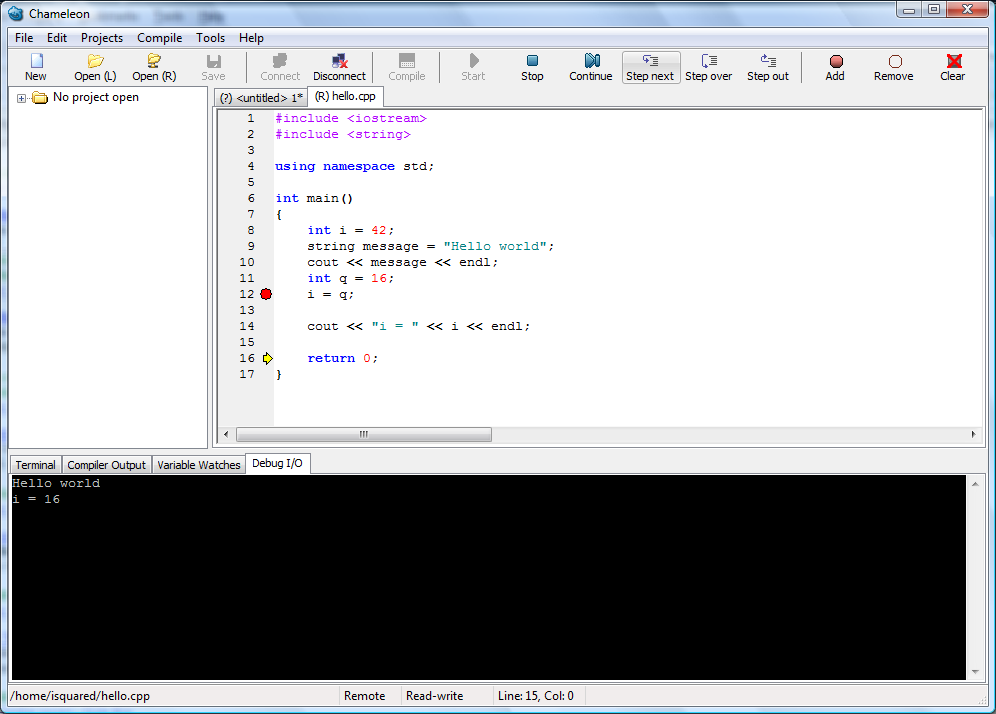Click the code 'using namespace std;'
996x714 pixels.
354,166
